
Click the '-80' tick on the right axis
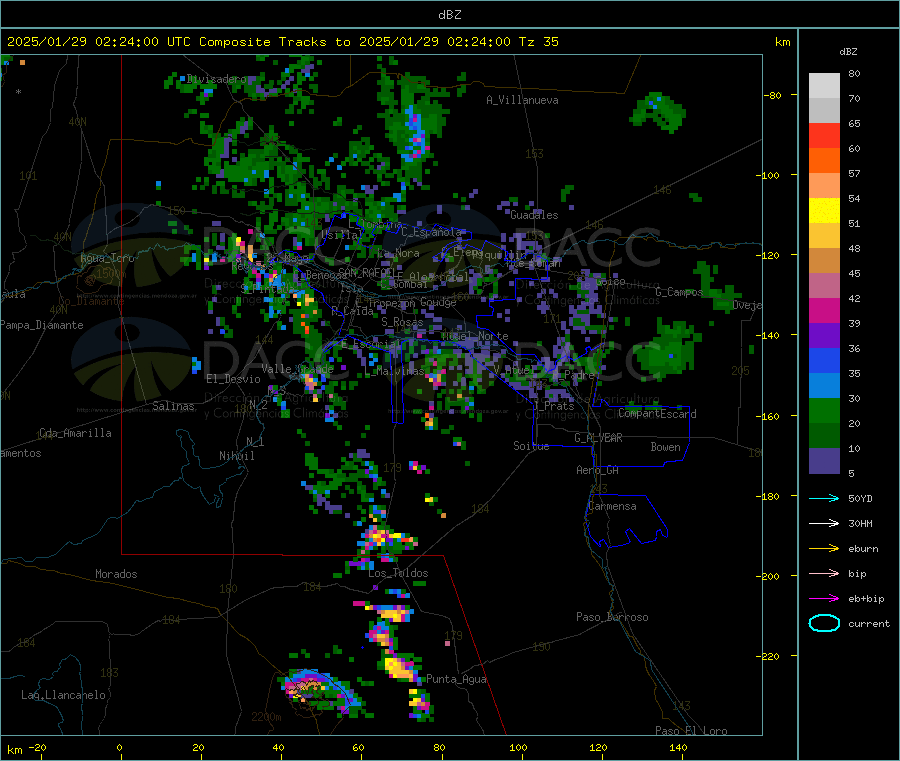(773, 95)
